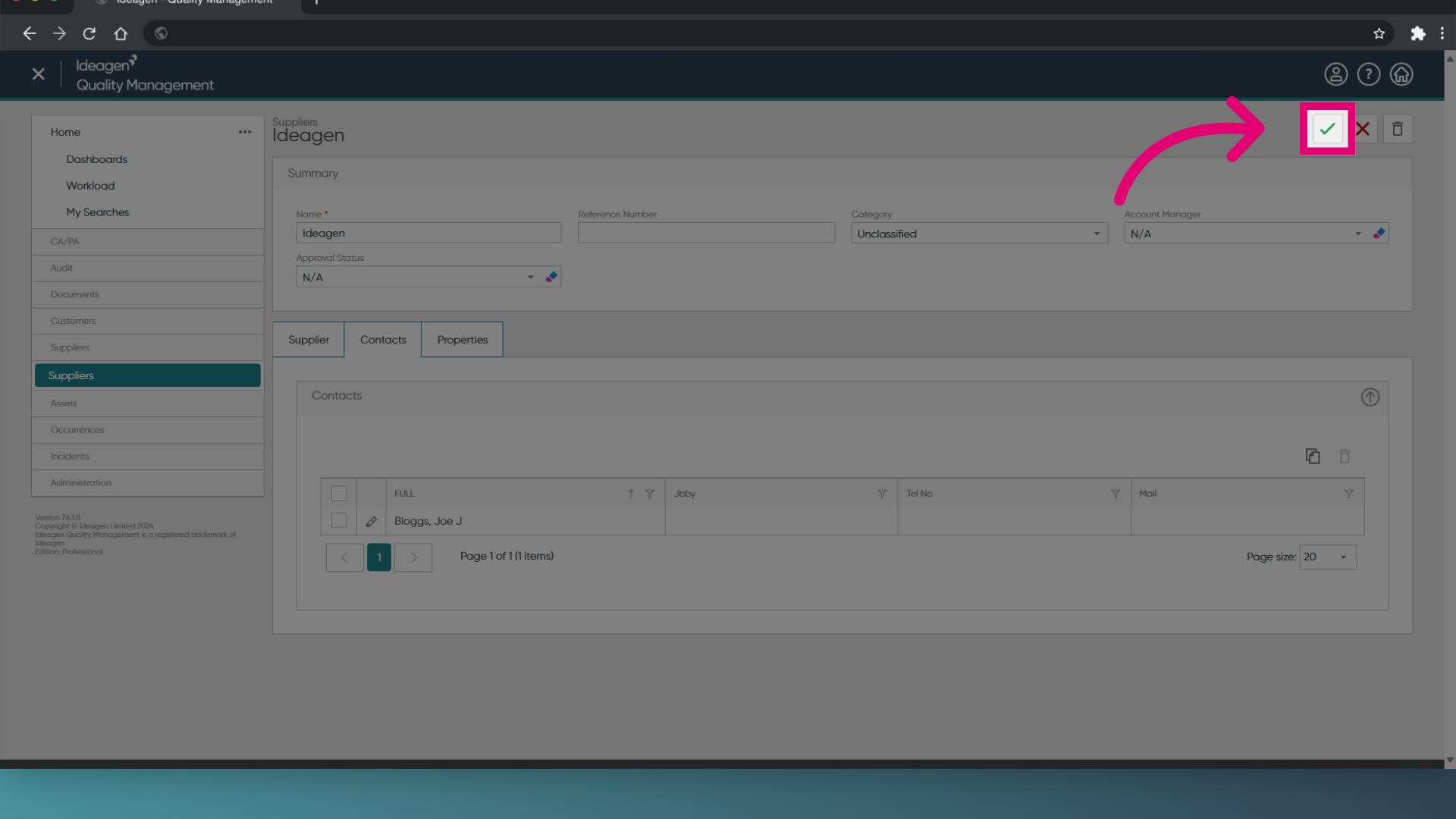Viewport: 1456px width, 819px height.
Task: Expand the CA/PA sidebar section
Action: tap(148, 242)
